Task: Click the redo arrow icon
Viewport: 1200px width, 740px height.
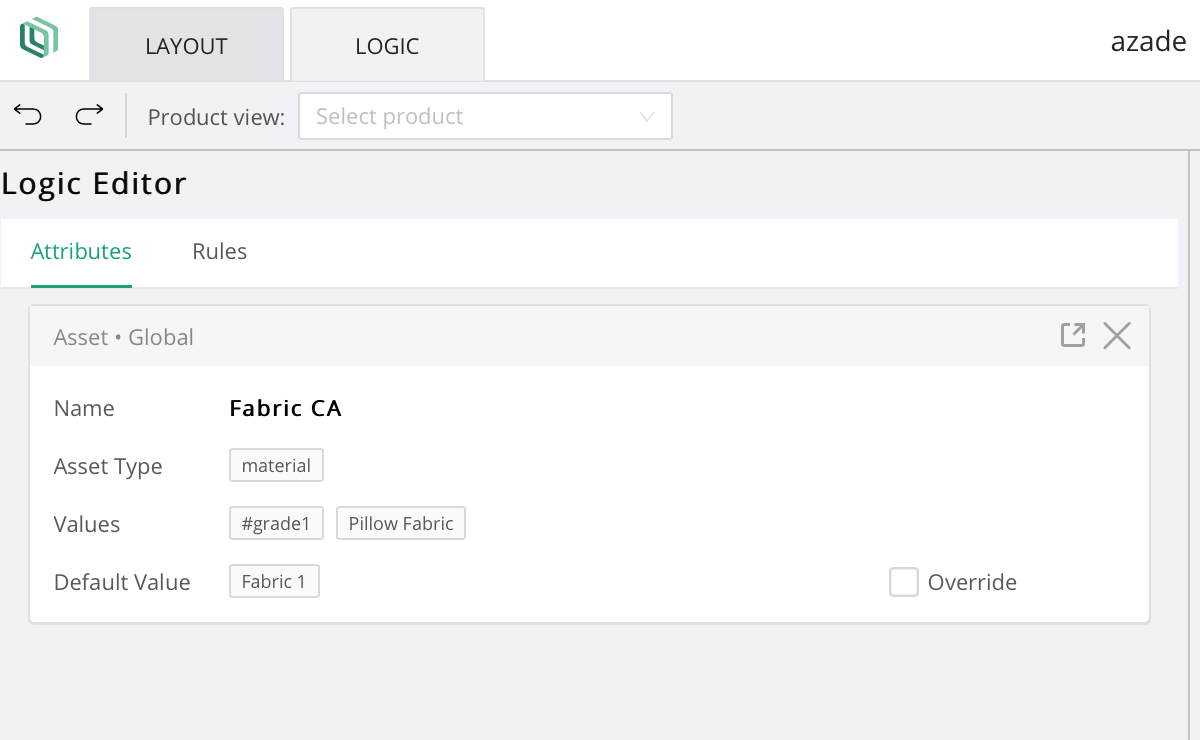Action: [x=89, y=115]
